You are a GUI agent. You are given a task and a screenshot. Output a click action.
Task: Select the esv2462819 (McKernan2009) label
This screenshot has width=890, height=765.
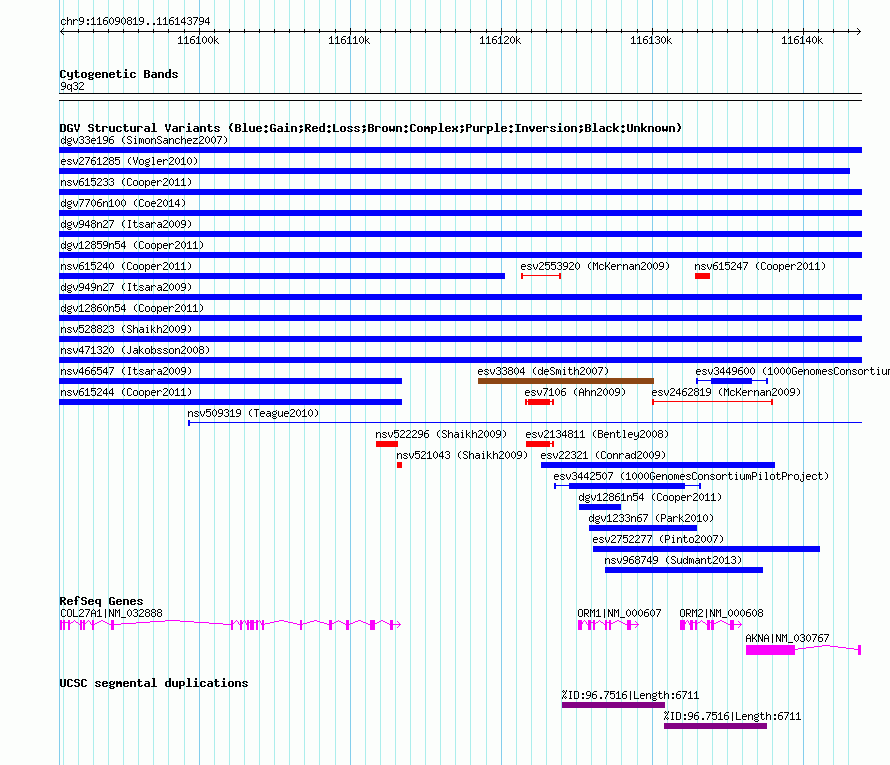point(726,392)
